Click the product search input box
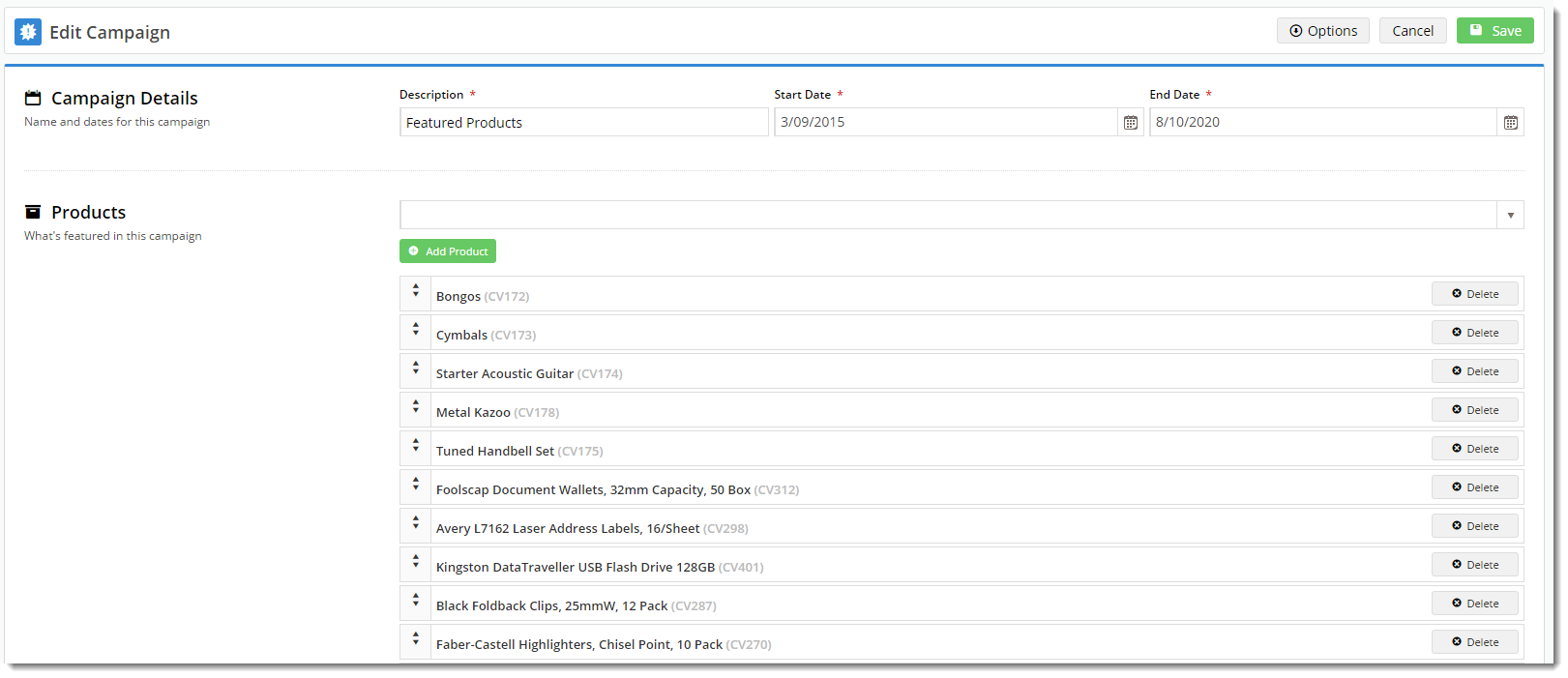1568x678 pixels. (948, 215)
